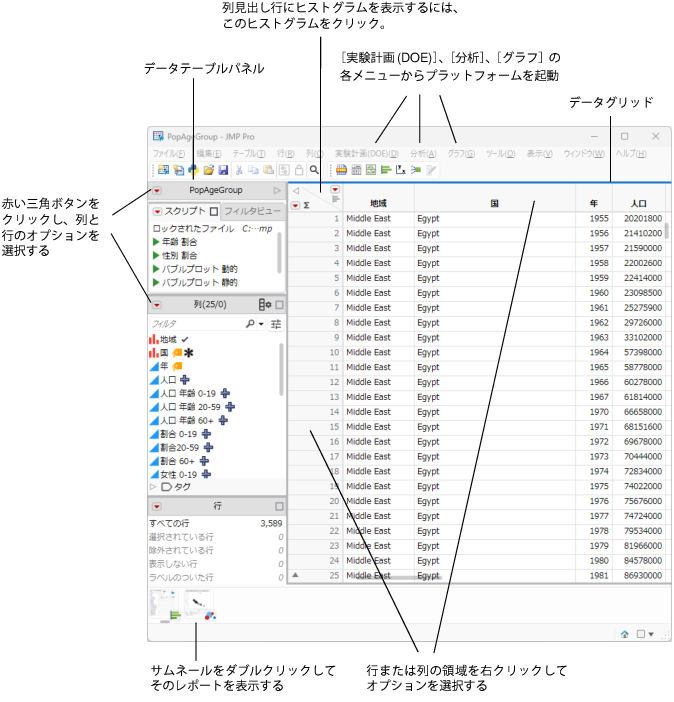
Task: Click the Python script toolbar icon
Action: (x=193, y=170)
